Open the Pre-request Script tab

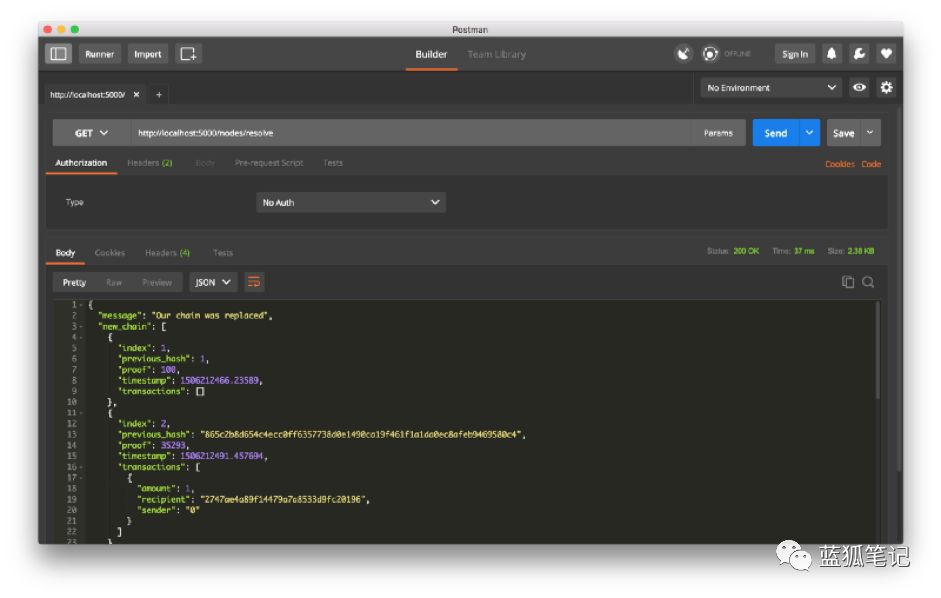pyautogui.click(x=269, y=163)
